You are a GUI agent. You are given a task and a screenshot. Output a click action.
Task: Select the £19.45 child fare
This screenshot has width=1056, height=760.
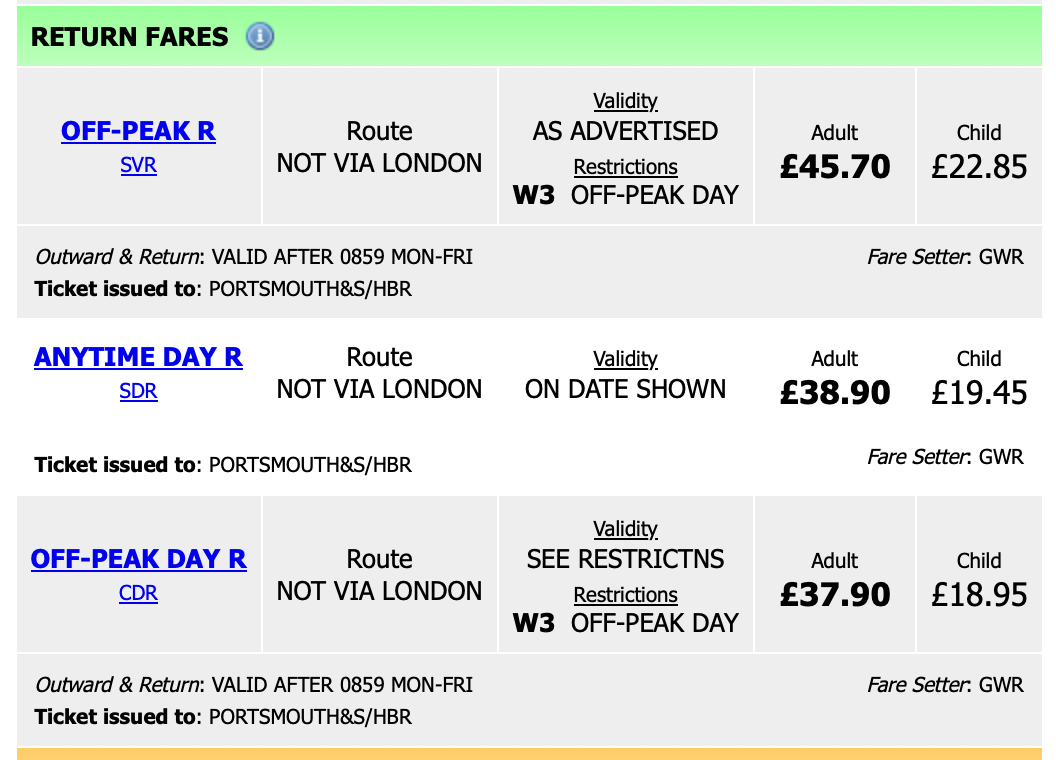coord(978,392)
